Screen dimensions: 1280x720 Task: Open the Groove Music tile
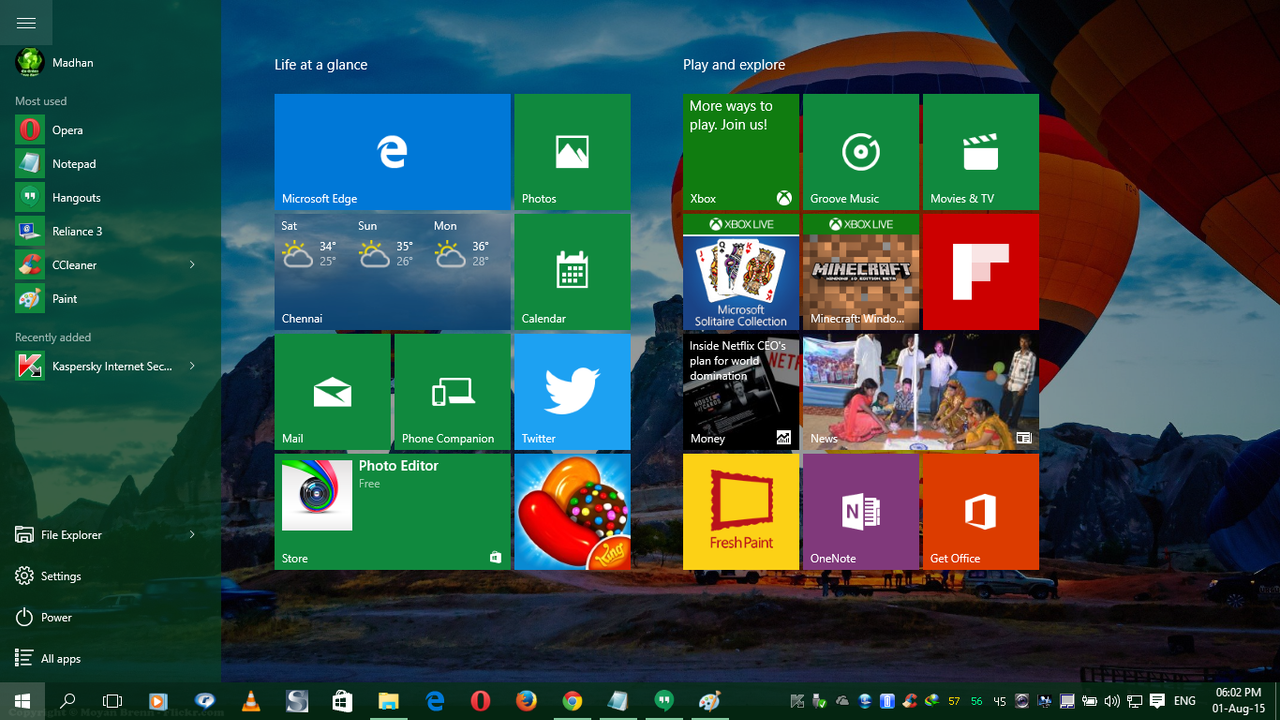[x=861, y=152]
